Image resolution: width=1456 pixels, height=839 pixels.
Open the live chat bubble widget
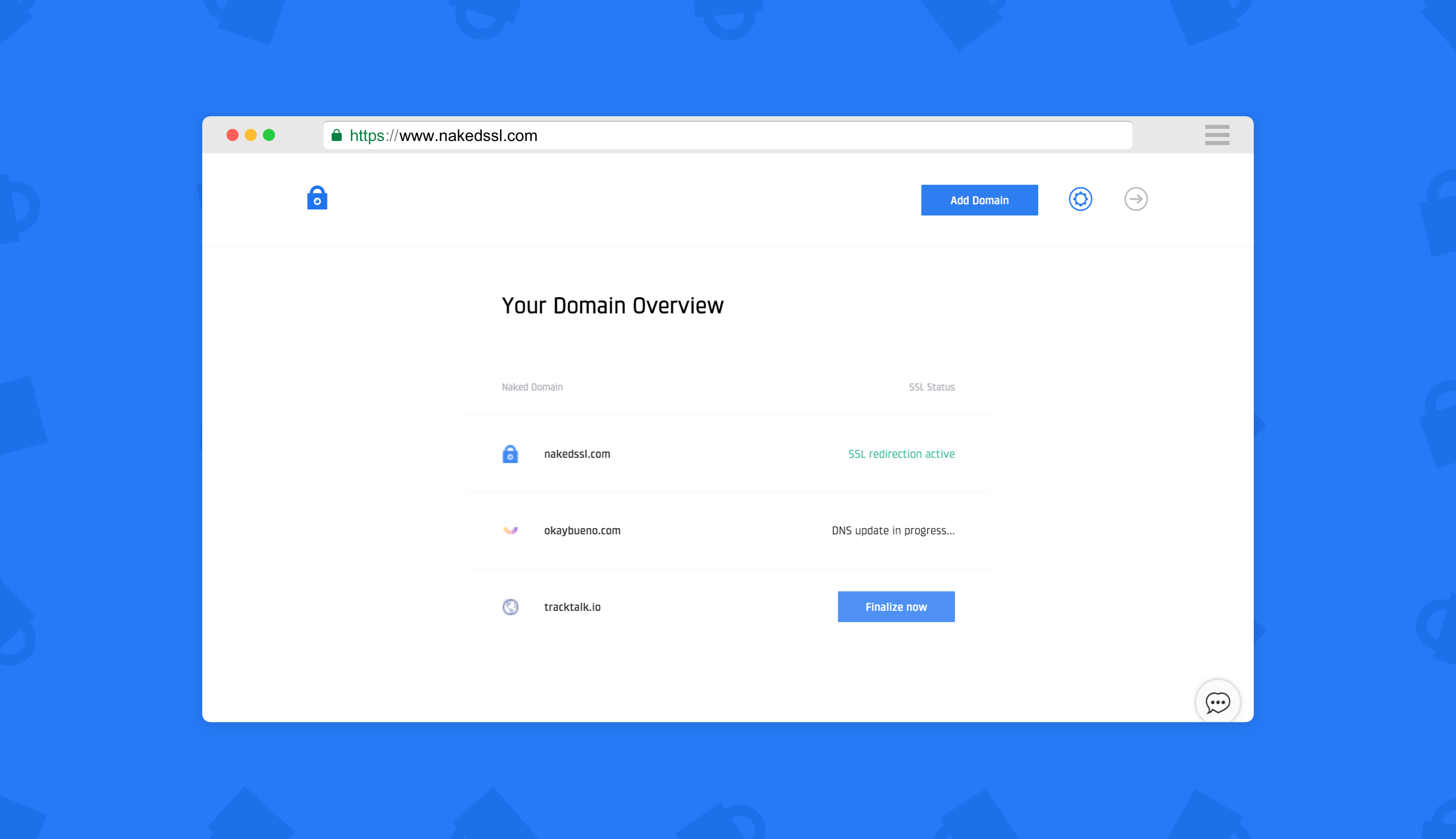pyautogui.click(x=1217, y=703)
